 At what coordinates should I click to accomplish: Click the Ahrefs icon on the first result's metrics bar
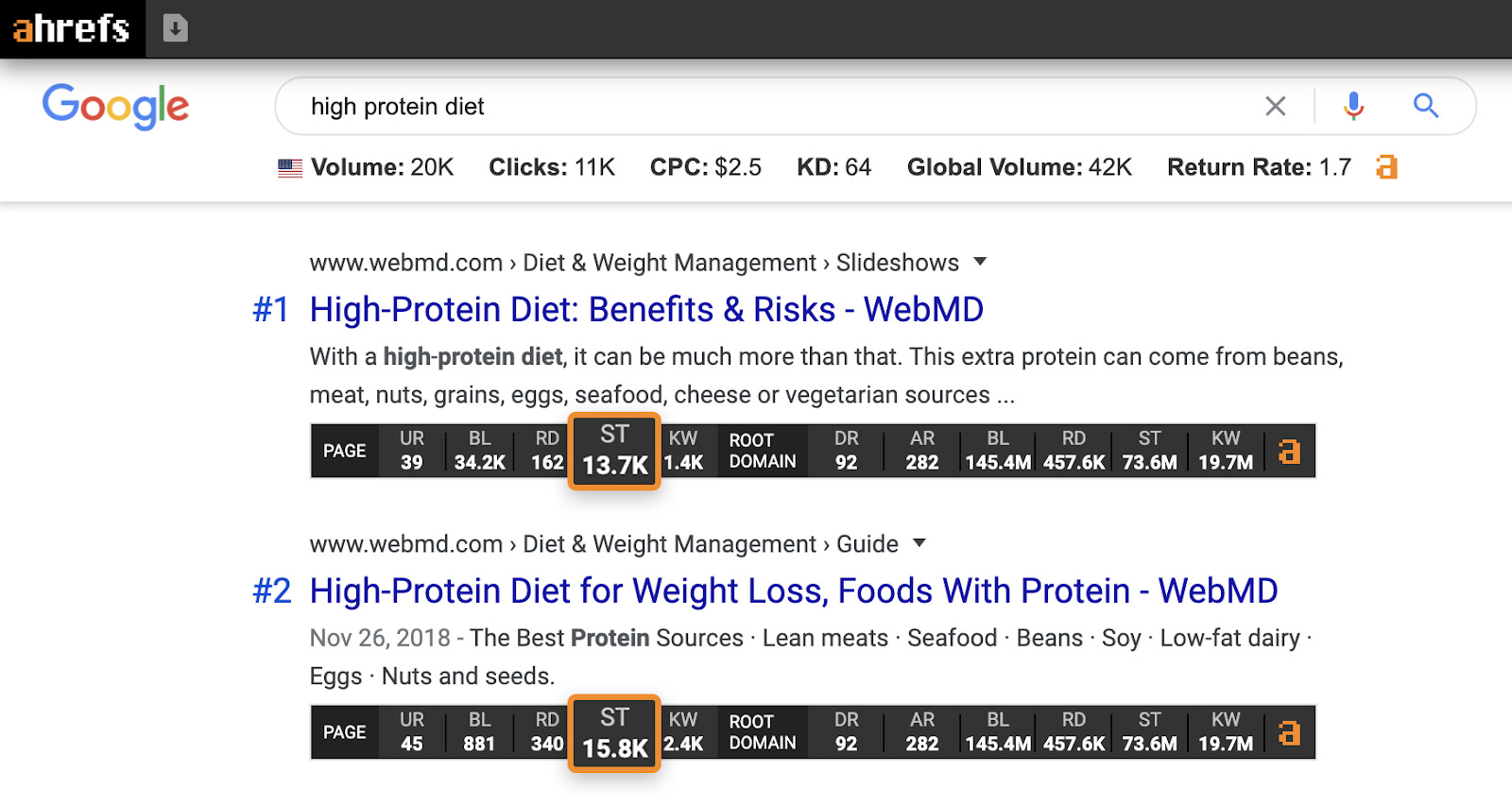(x=1288, y=451)
